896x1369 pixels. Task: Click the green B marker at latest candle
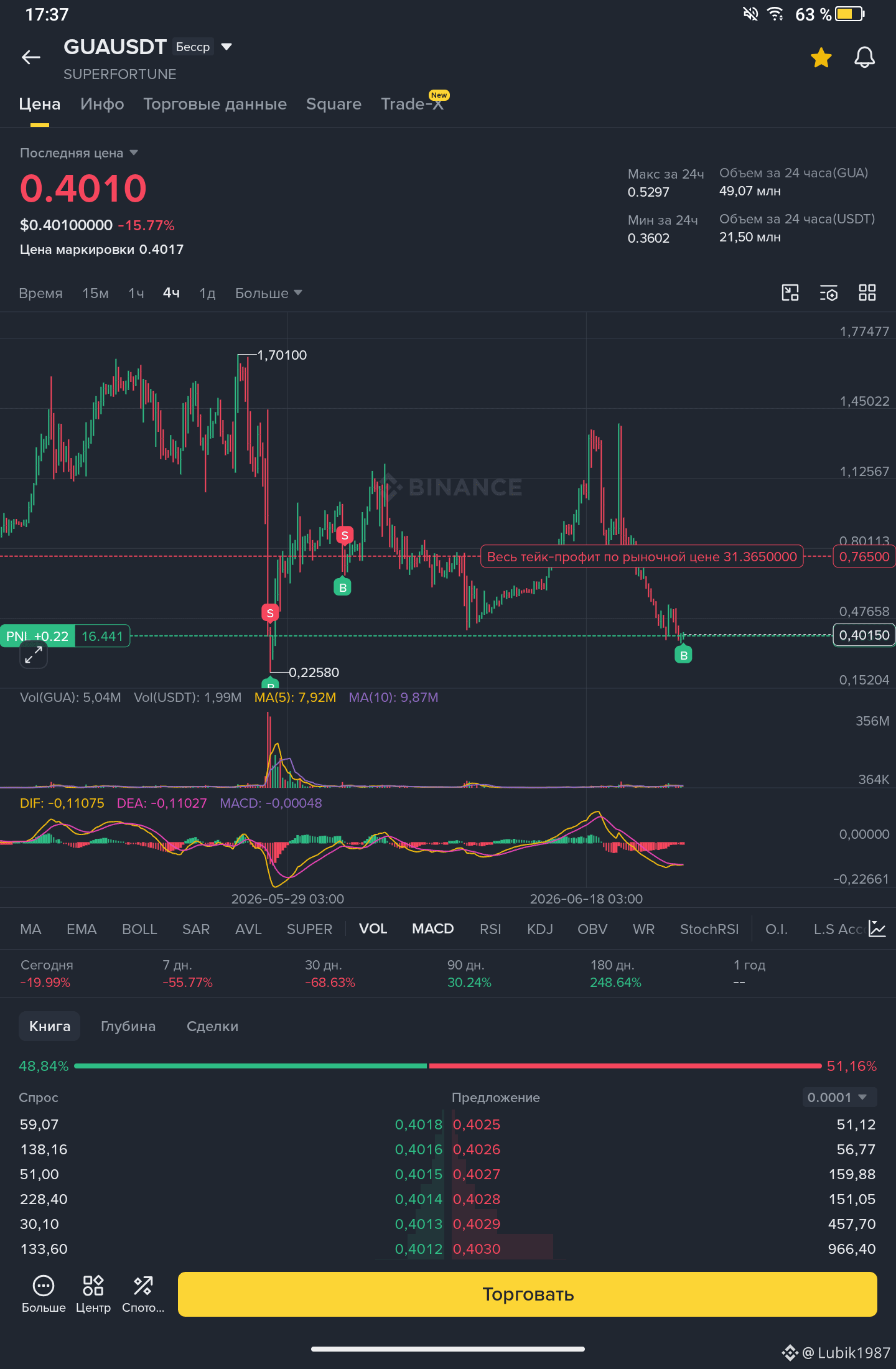(684, 655)
